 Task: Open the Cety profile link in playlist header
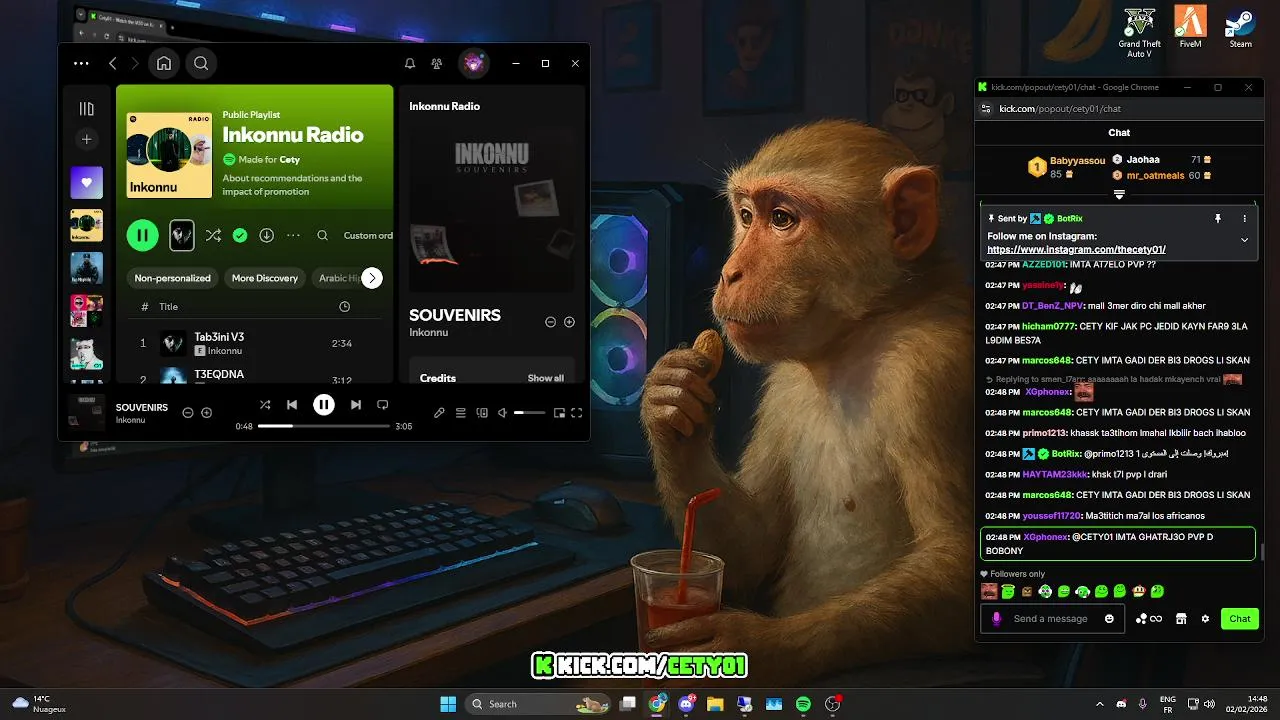(289, 159)
